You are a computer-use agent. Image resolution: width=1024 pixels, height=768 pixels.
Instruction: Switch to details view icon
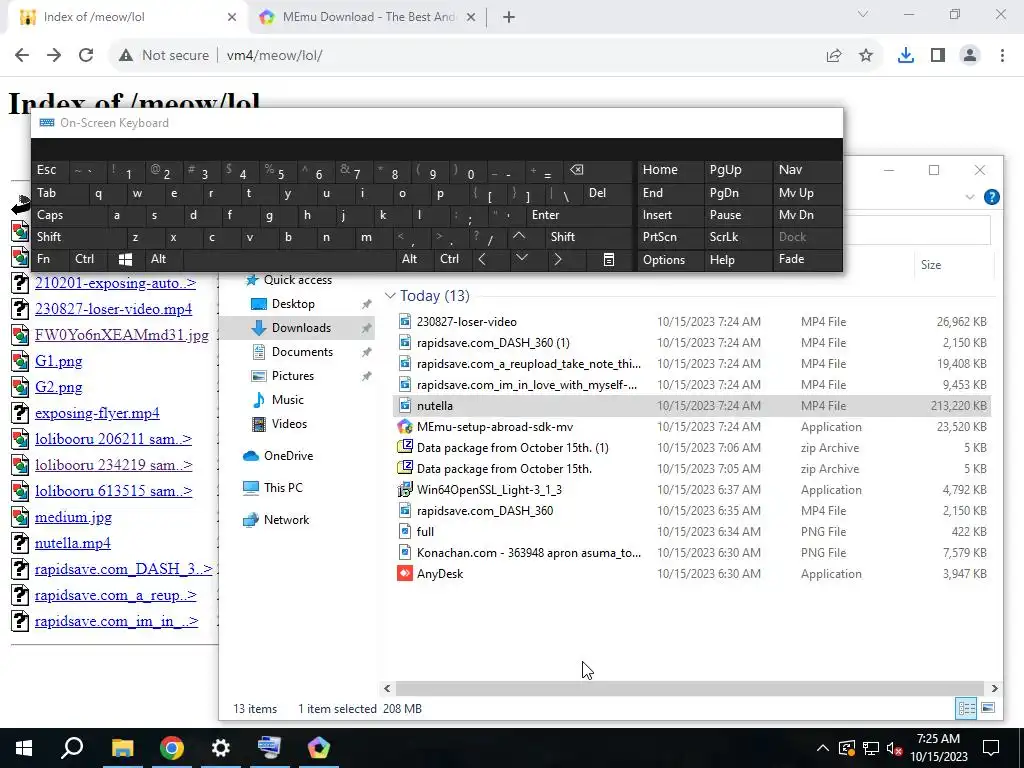[x=966, y=709]
